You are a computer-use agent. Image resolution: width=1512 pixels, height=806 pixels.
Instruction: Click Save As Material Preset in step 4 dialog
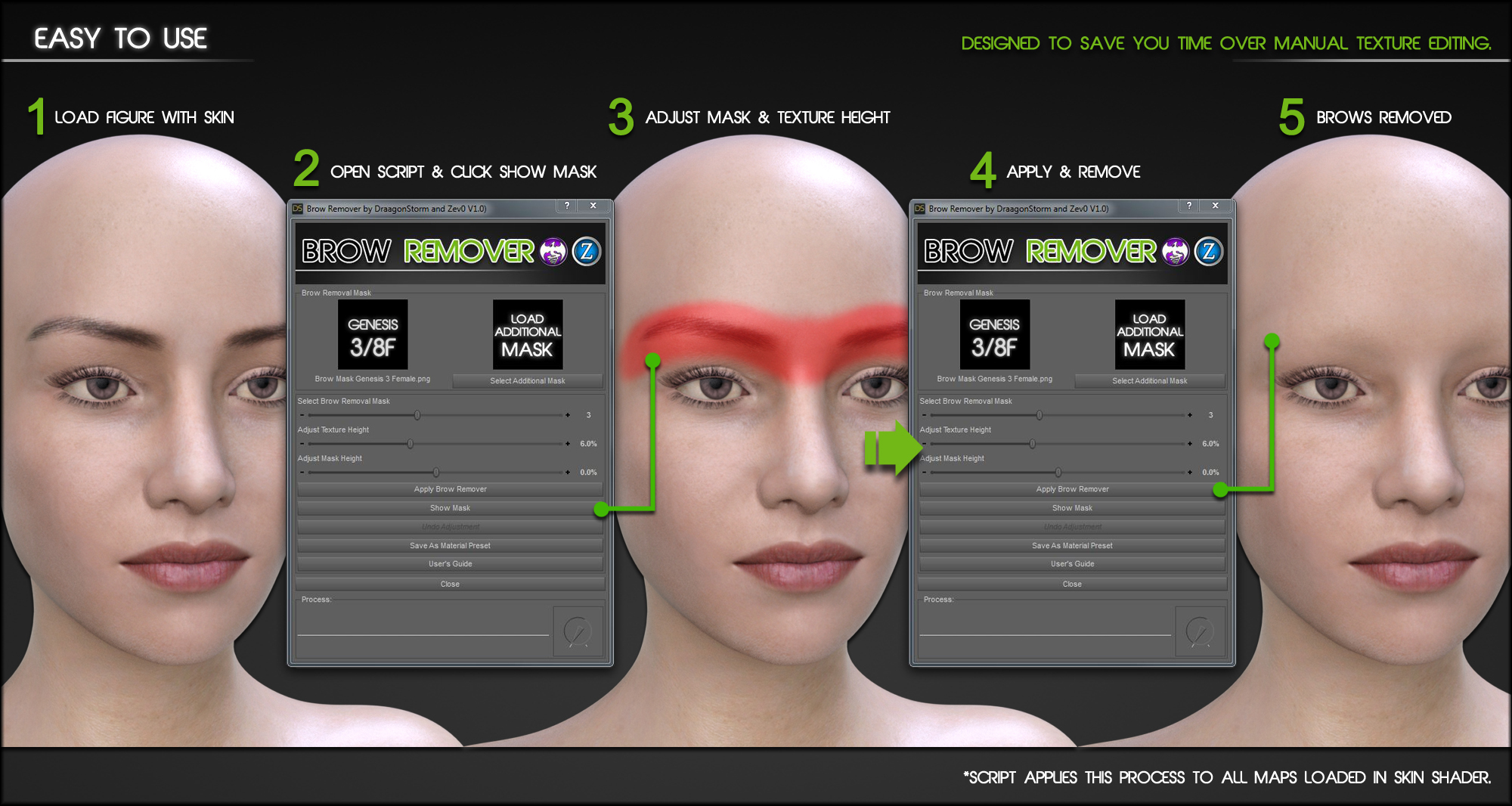pyautogui.click(x=1072, y=545)
